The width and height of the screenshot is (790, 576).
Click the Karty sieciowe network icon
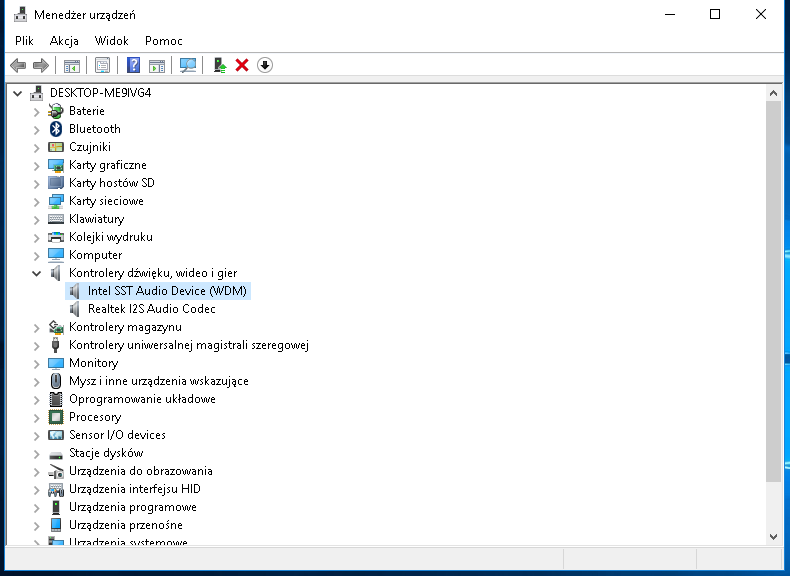56,201
